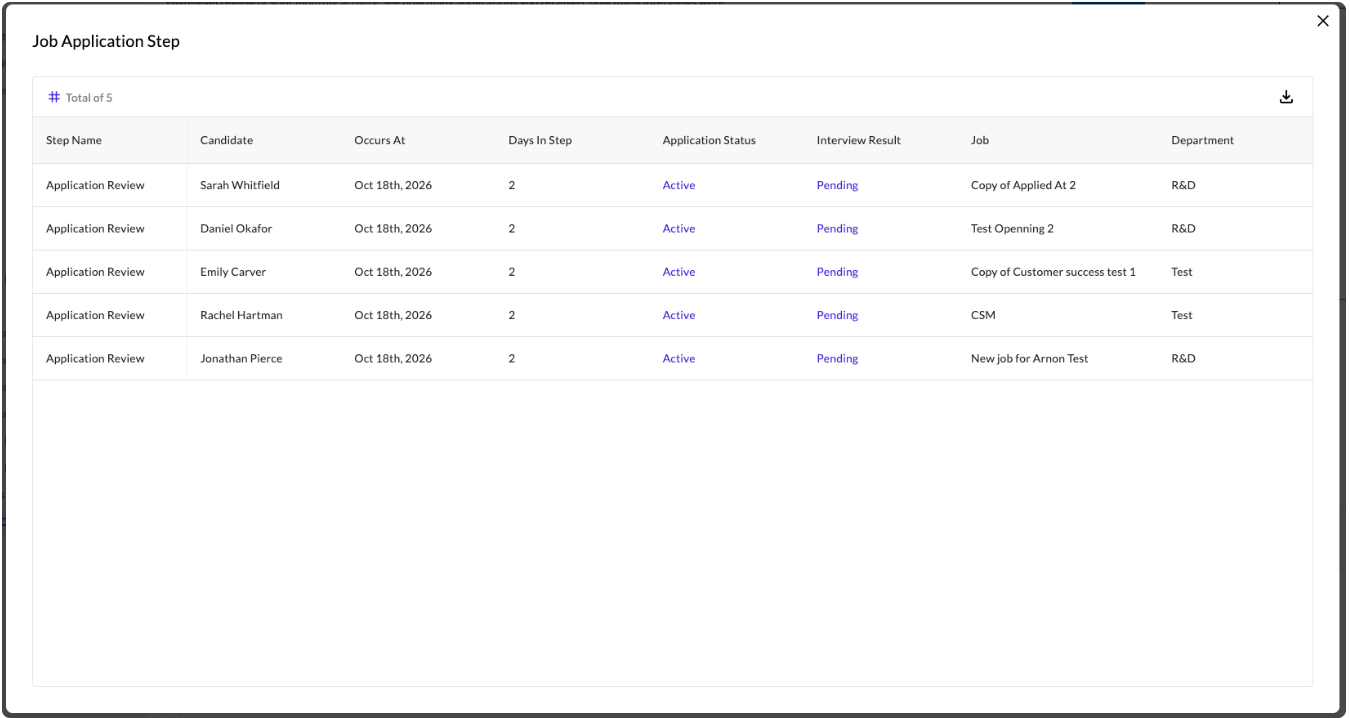Open Active status link for Daniel Okafor
This screenshot has height=718, width=1350.
click(x=678, y=228)
